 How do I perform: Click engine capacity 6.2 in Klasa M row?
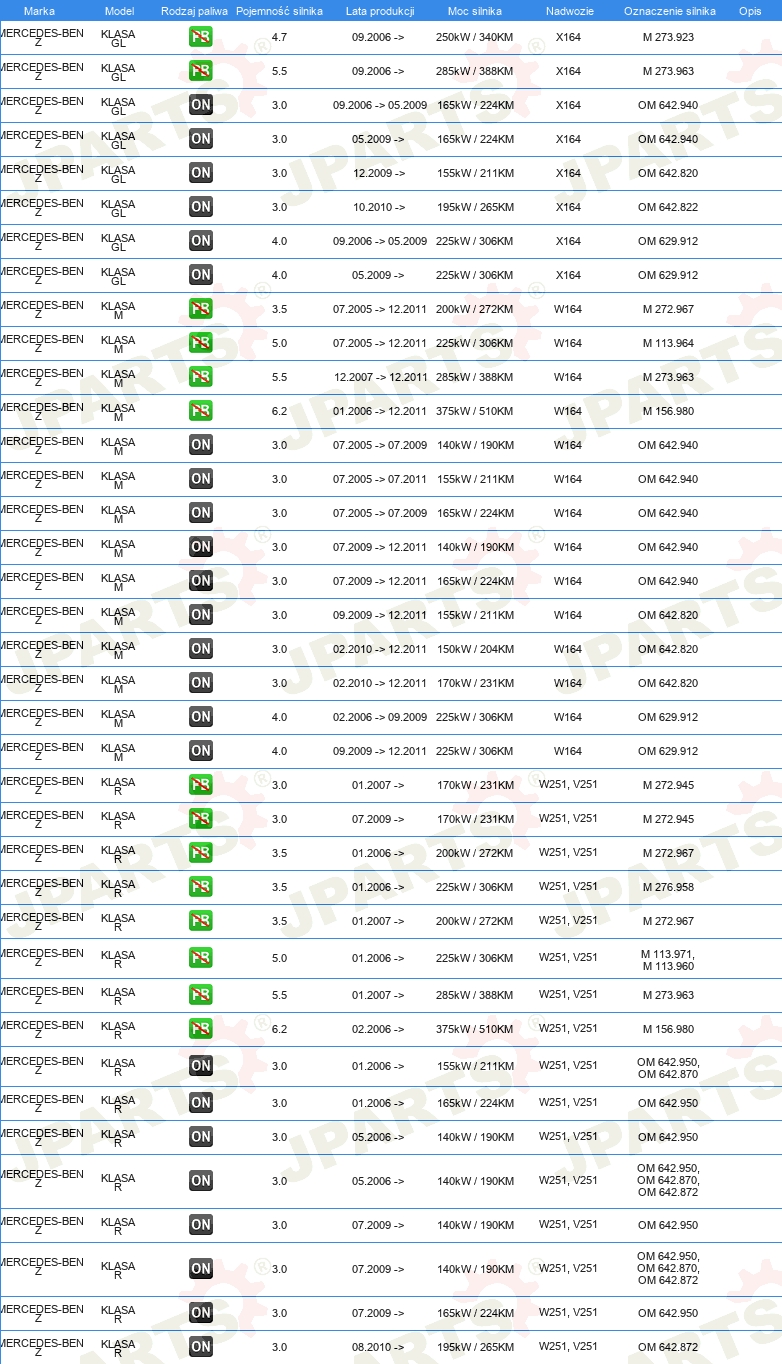[279, 411]
